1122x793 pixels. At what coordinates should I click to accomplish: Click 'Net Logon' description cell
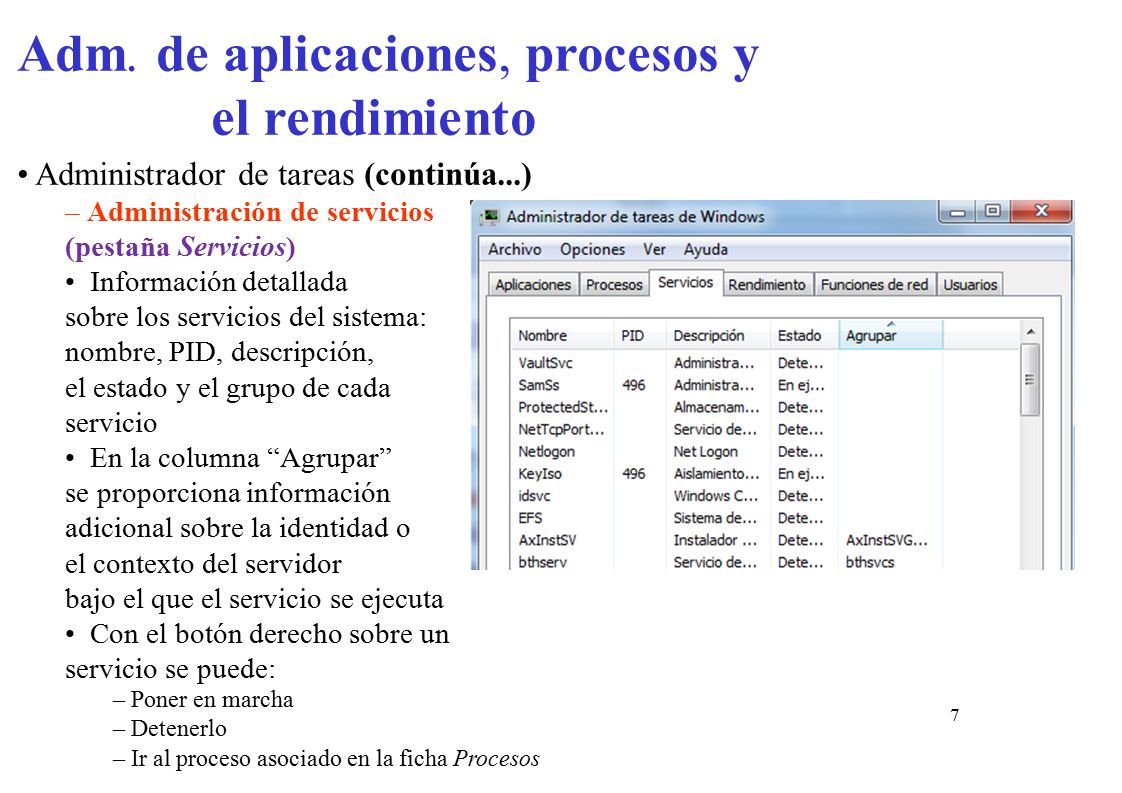point(706,452)
